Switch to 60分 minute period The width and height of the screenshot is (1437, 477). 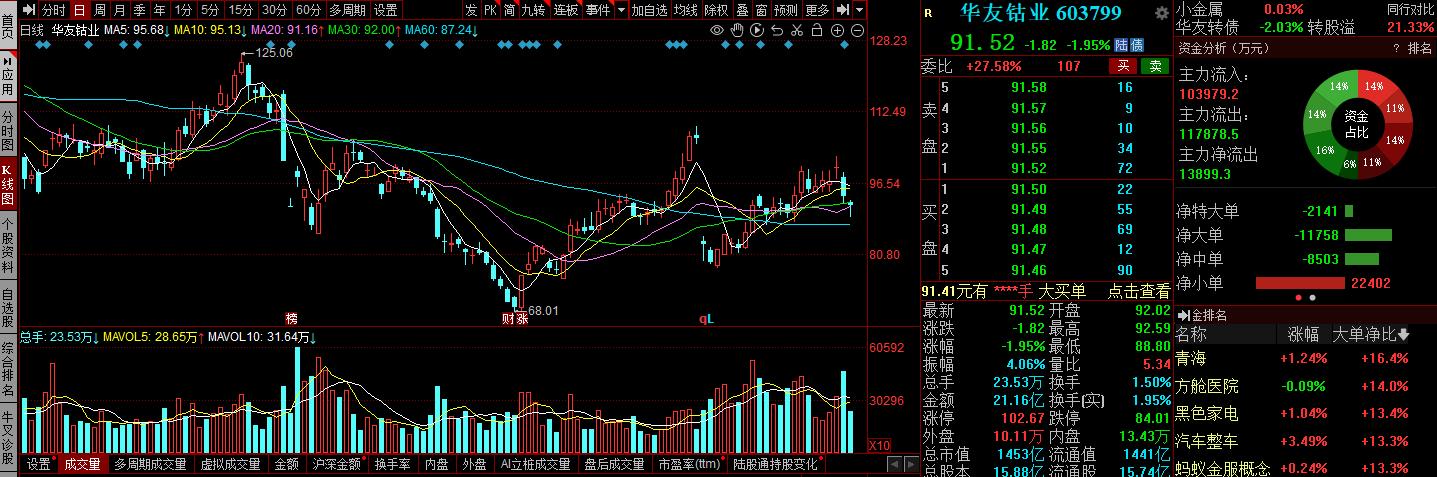click(x=309, y=10)
